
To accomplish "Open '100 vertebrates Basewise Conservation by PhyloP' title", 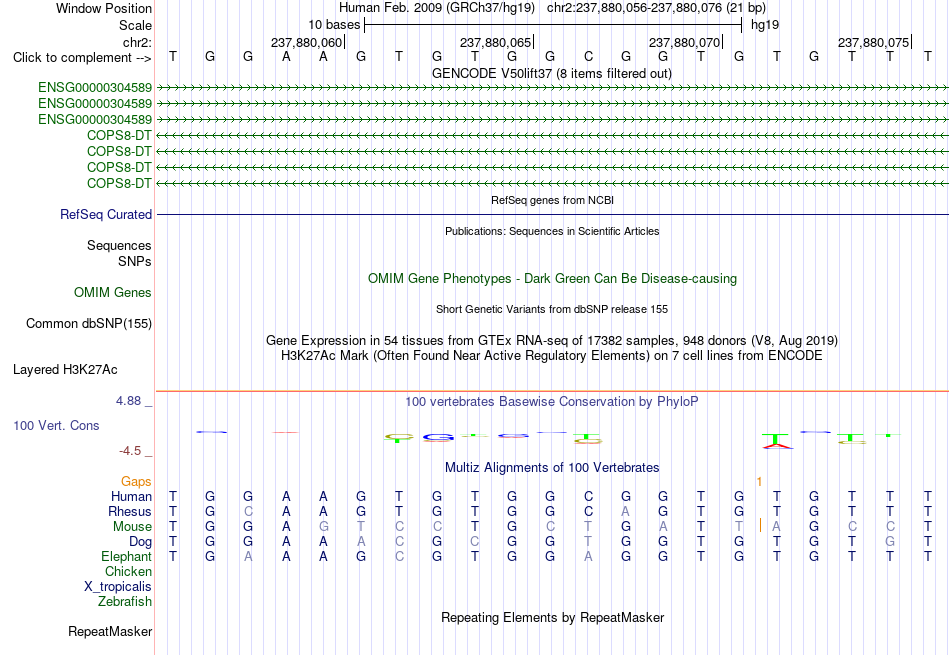I will tap(552, 402).
